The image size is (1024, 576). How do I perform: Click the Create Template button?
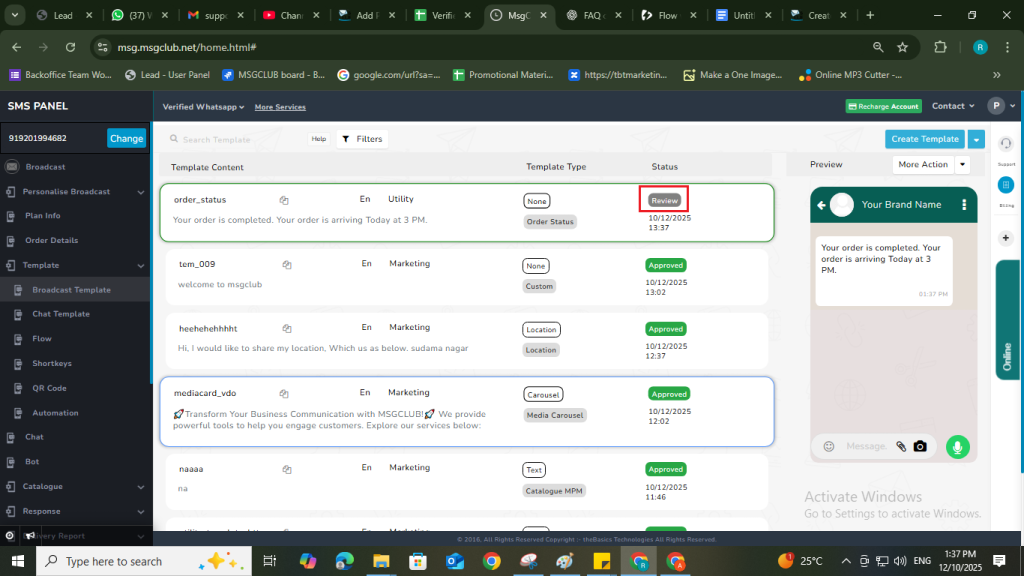(x=925, y=139)
